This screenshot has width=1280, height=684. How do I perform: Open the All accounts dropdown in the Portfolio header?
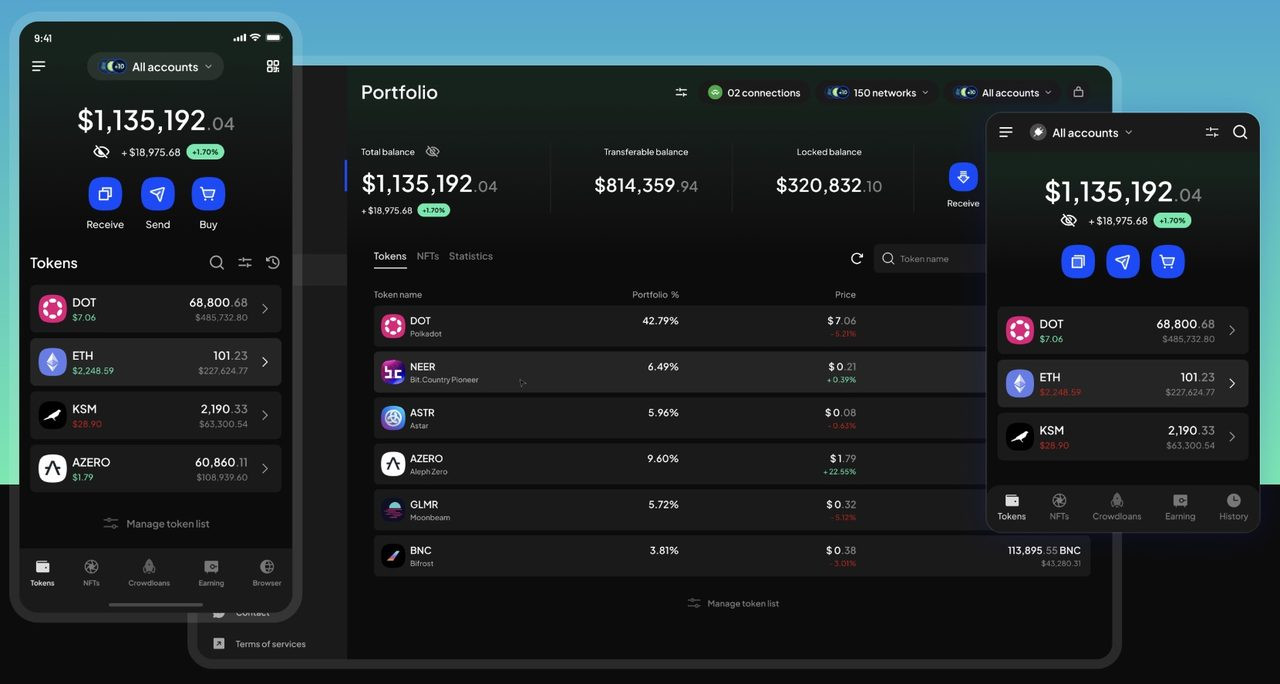coord(1003,91)
